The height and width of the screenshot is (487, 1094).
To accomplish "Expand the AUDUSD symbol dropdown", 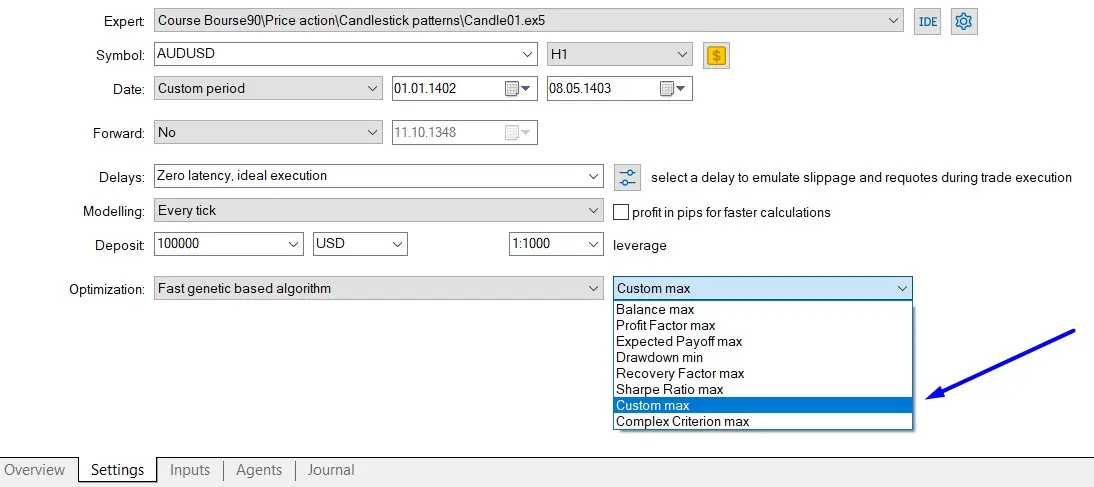I will point(527,55).
